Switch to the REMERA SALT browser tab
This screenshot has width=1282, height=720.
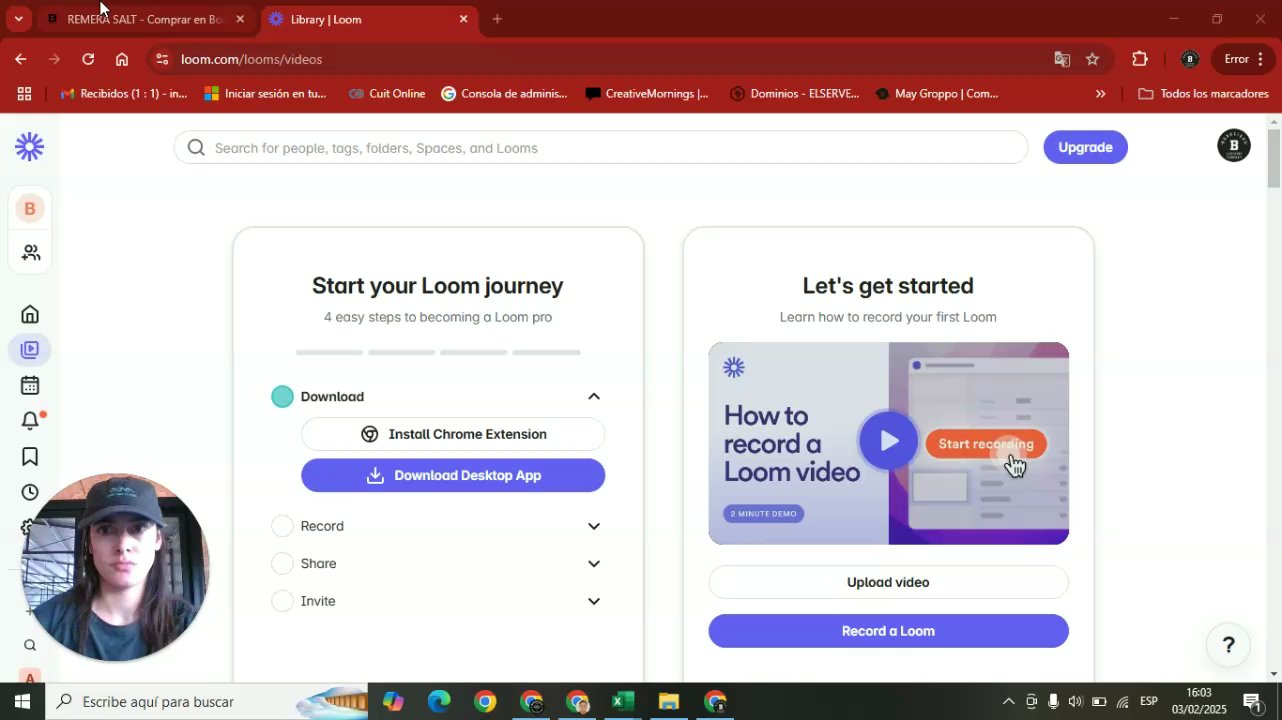pyautogui.click(x=144, y=19)
